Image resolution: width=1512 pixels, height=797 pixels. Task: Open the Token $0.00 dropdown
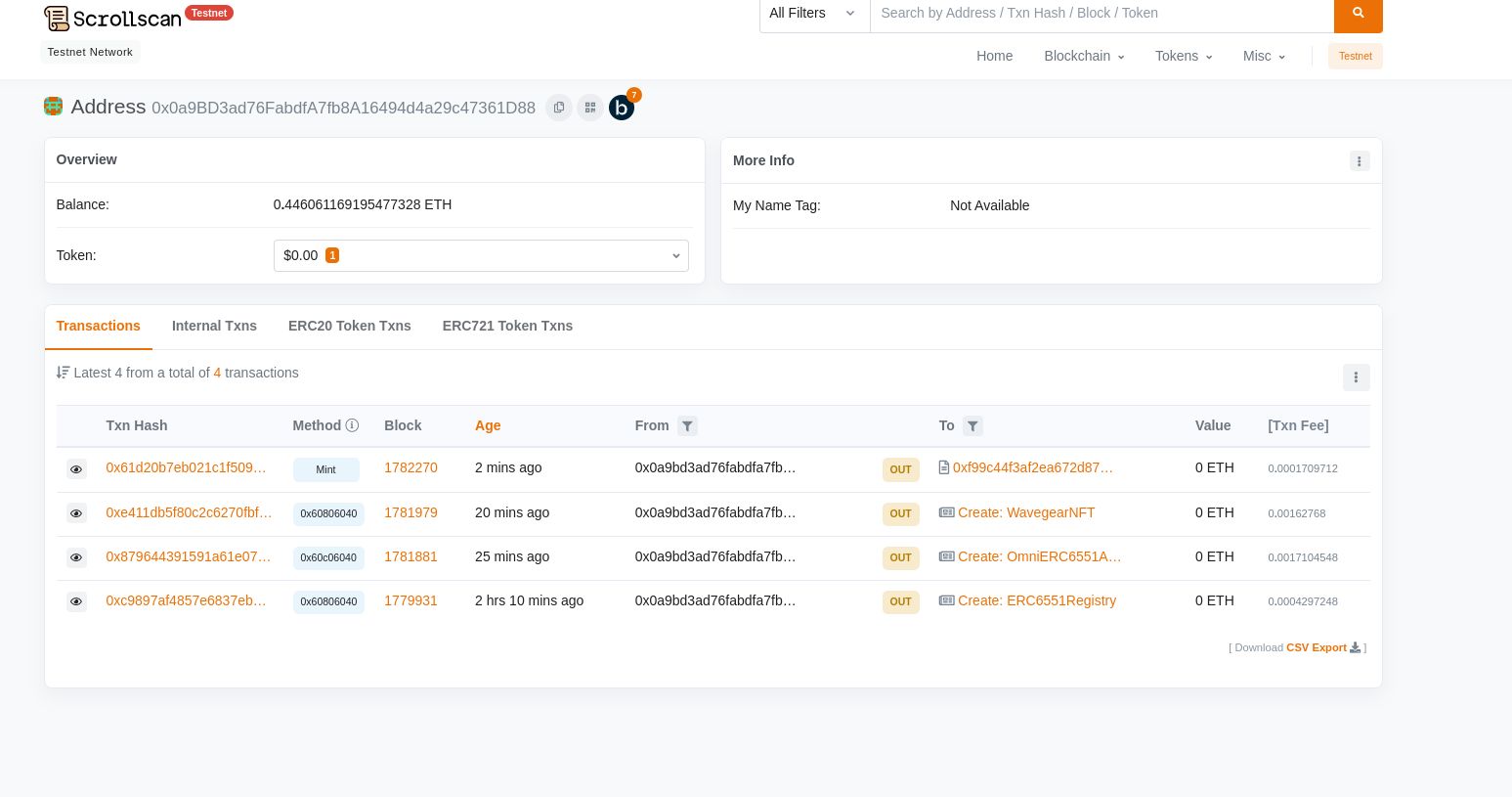point(481,255)
